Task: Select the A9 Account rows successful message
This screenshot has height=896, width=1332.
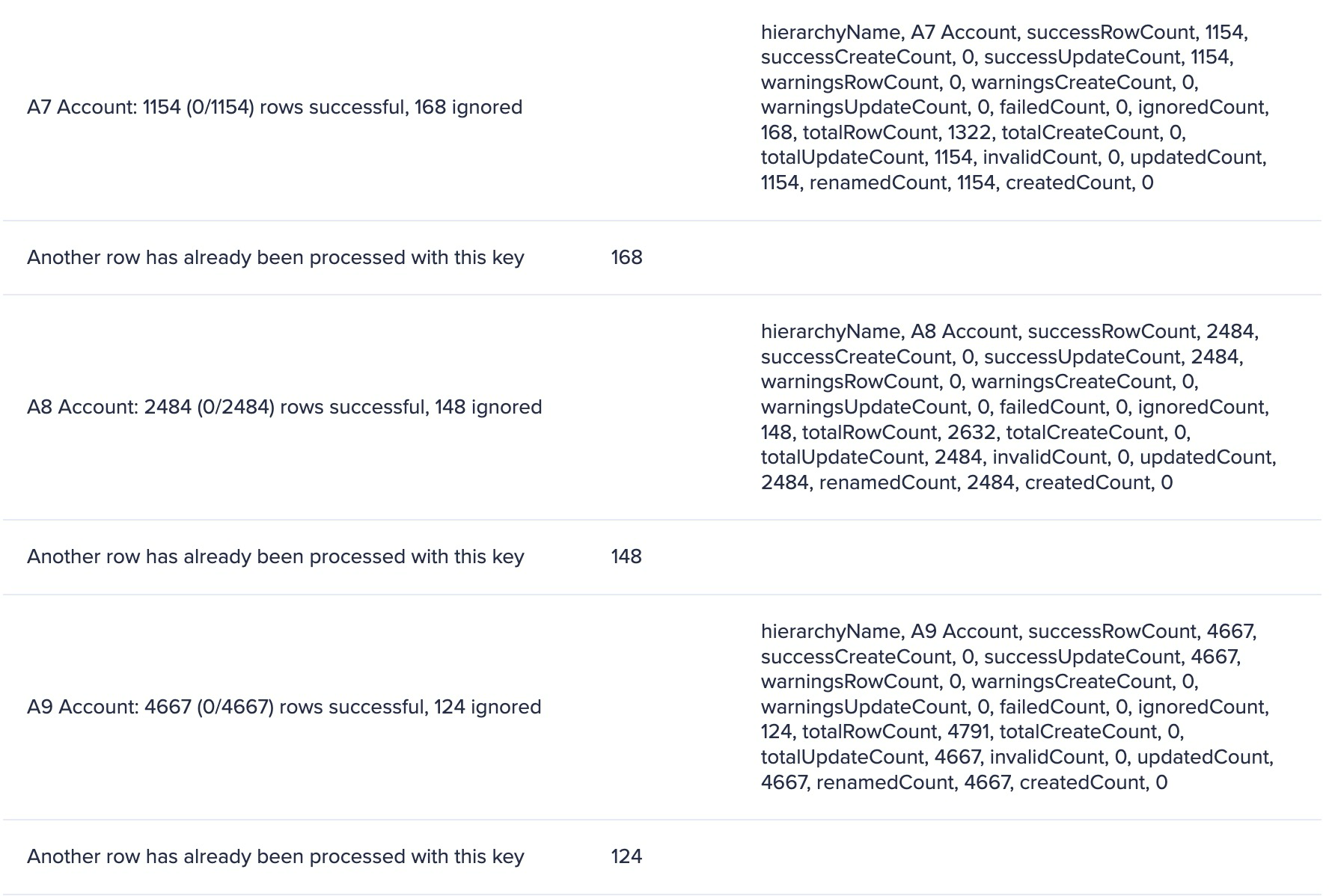Action: point(284,708)
